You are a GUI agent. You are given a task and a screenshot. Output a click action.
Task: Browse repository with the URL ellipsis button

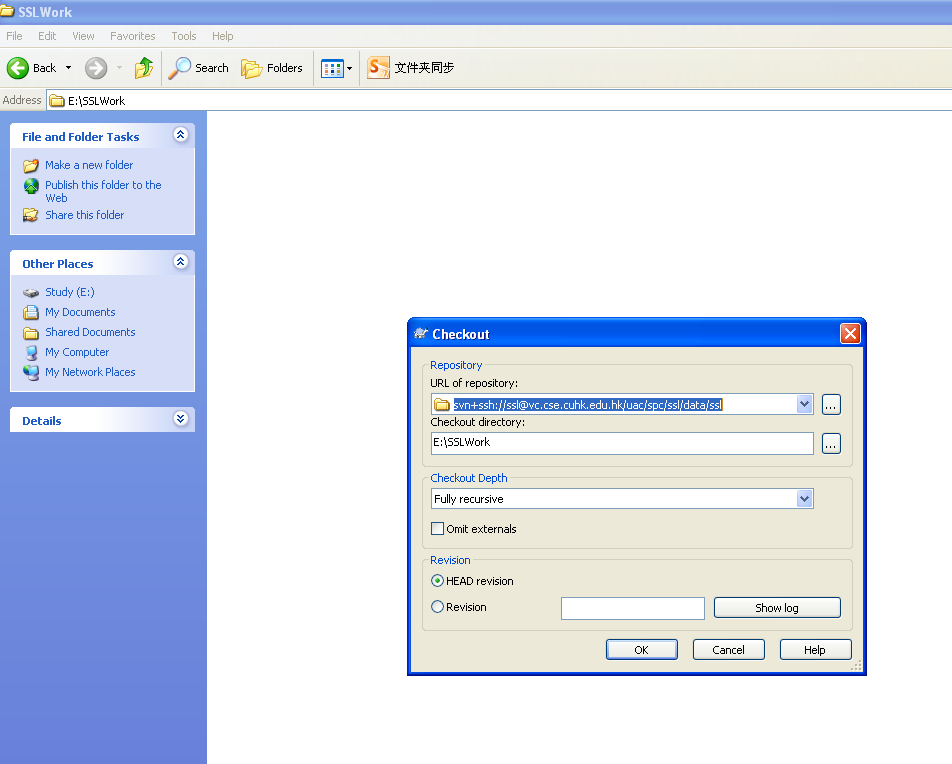831,404
